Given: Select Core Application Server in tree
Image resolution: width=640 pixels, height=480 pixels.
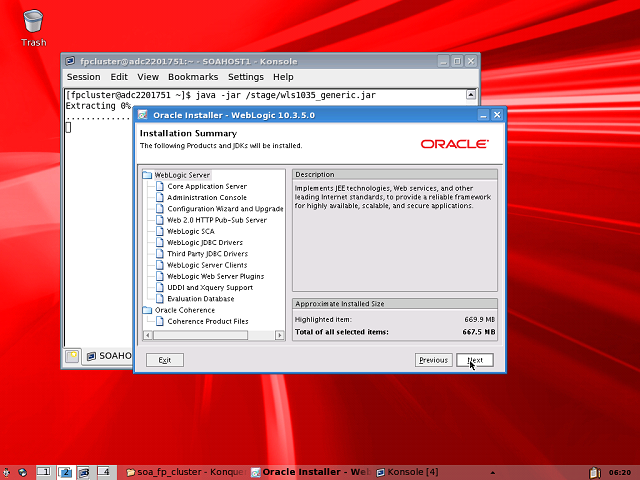Looking at the screenshot, I should 207,187.
